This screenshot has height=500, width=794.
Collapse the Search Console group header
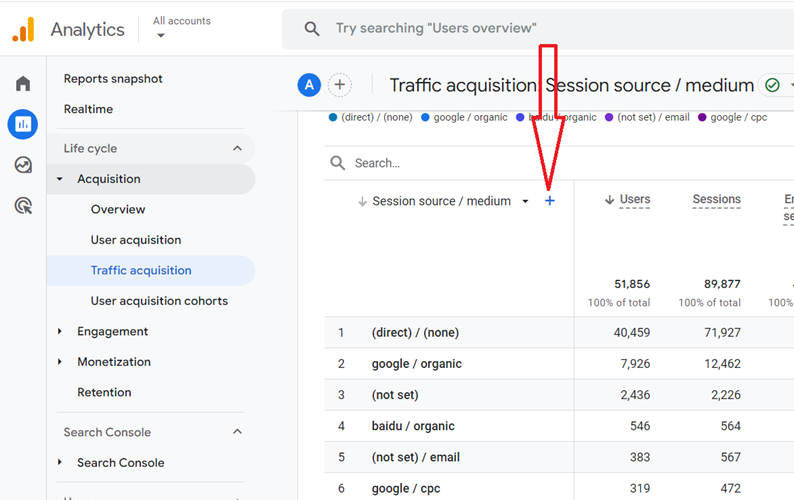[237, 432]
